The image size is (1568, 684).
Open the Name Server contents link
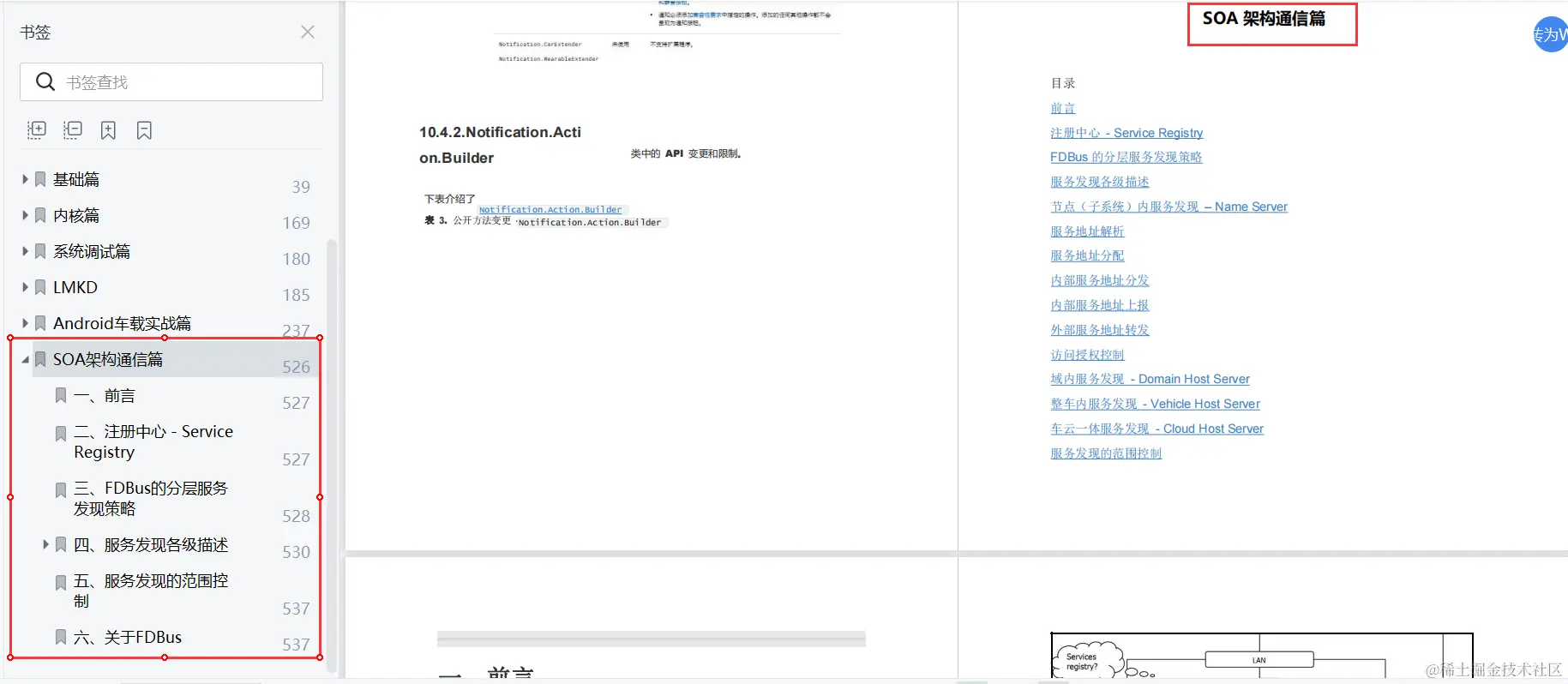coord(1168,207)
